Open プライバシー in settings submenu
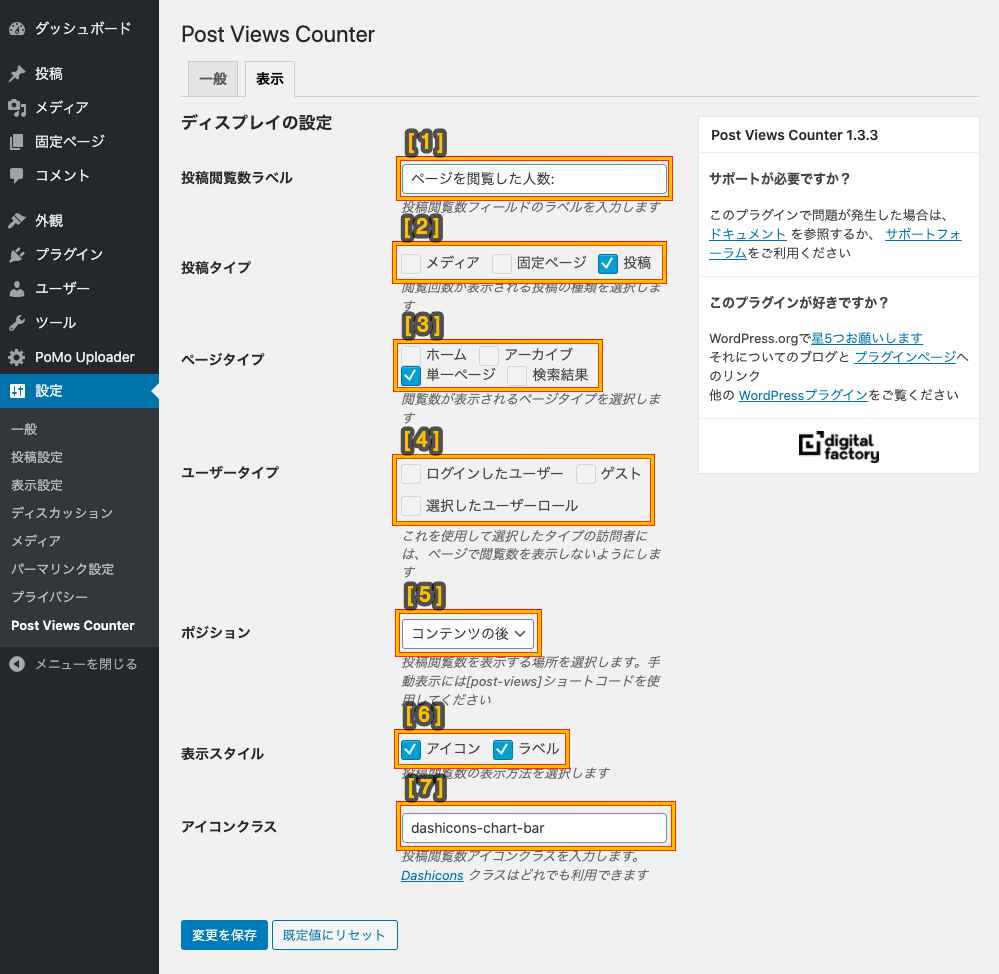Viewport: 999px width, 974px height. coord(49,597)
